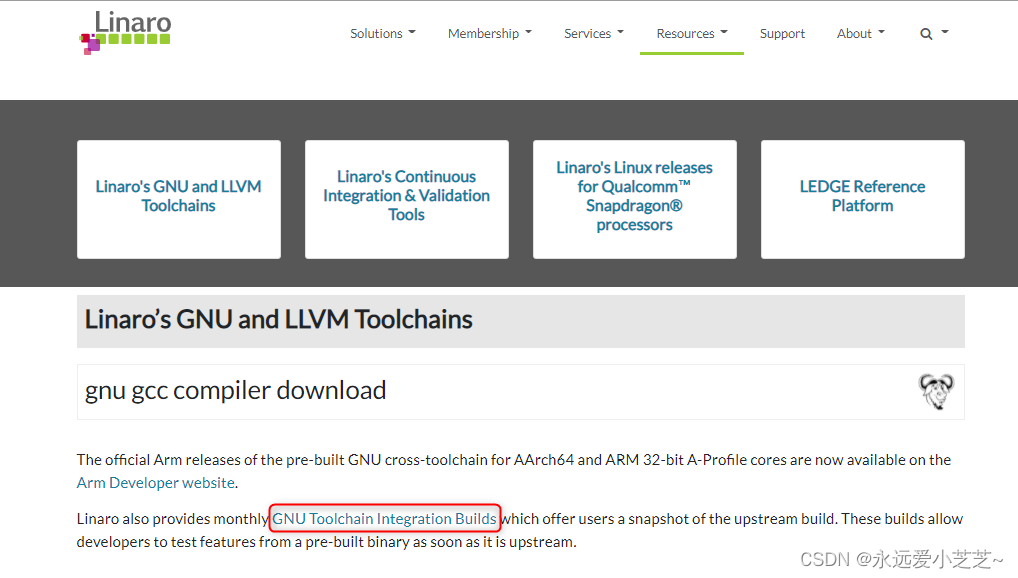Screen dimensions: 1018x578
Task: Open the Support menu item
Action: [782, 33]
